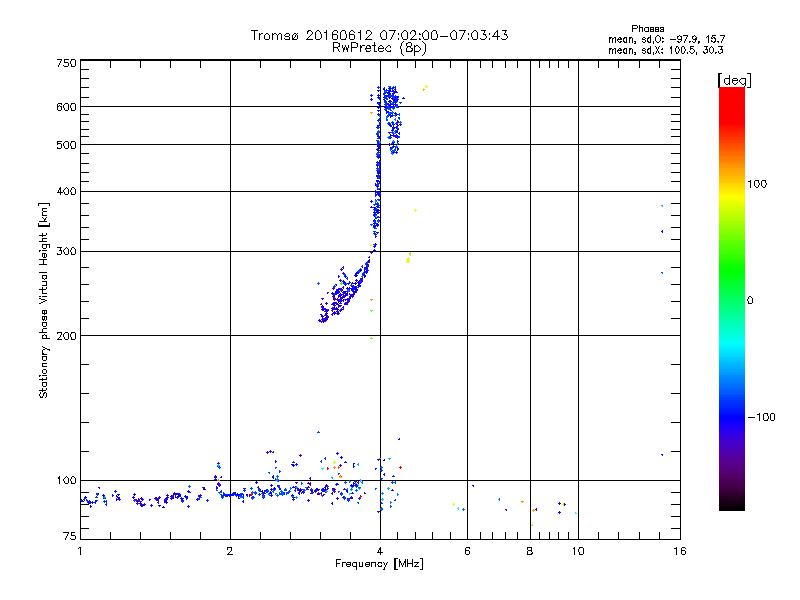
Task: Click the x-axis label '10'
Action: point(578,551)
